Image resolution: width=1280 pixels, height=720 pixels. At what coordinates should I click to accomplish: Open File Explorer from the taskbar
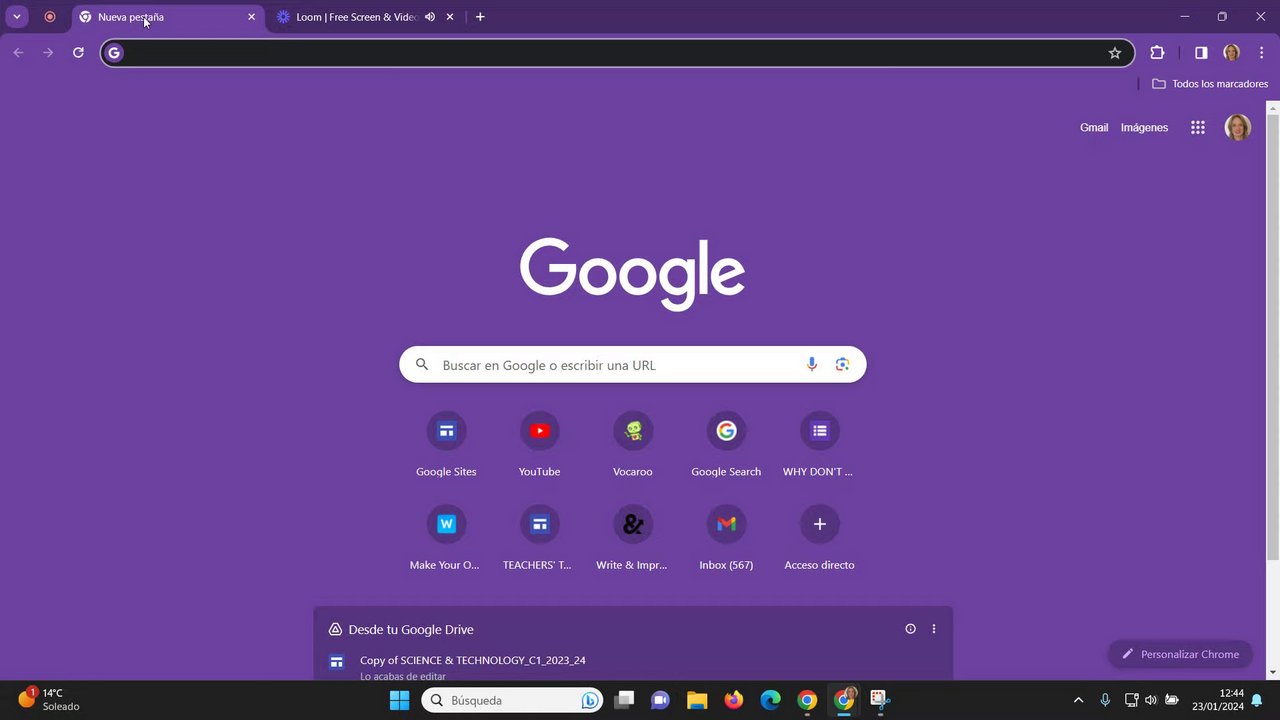(x=697, y=700)
